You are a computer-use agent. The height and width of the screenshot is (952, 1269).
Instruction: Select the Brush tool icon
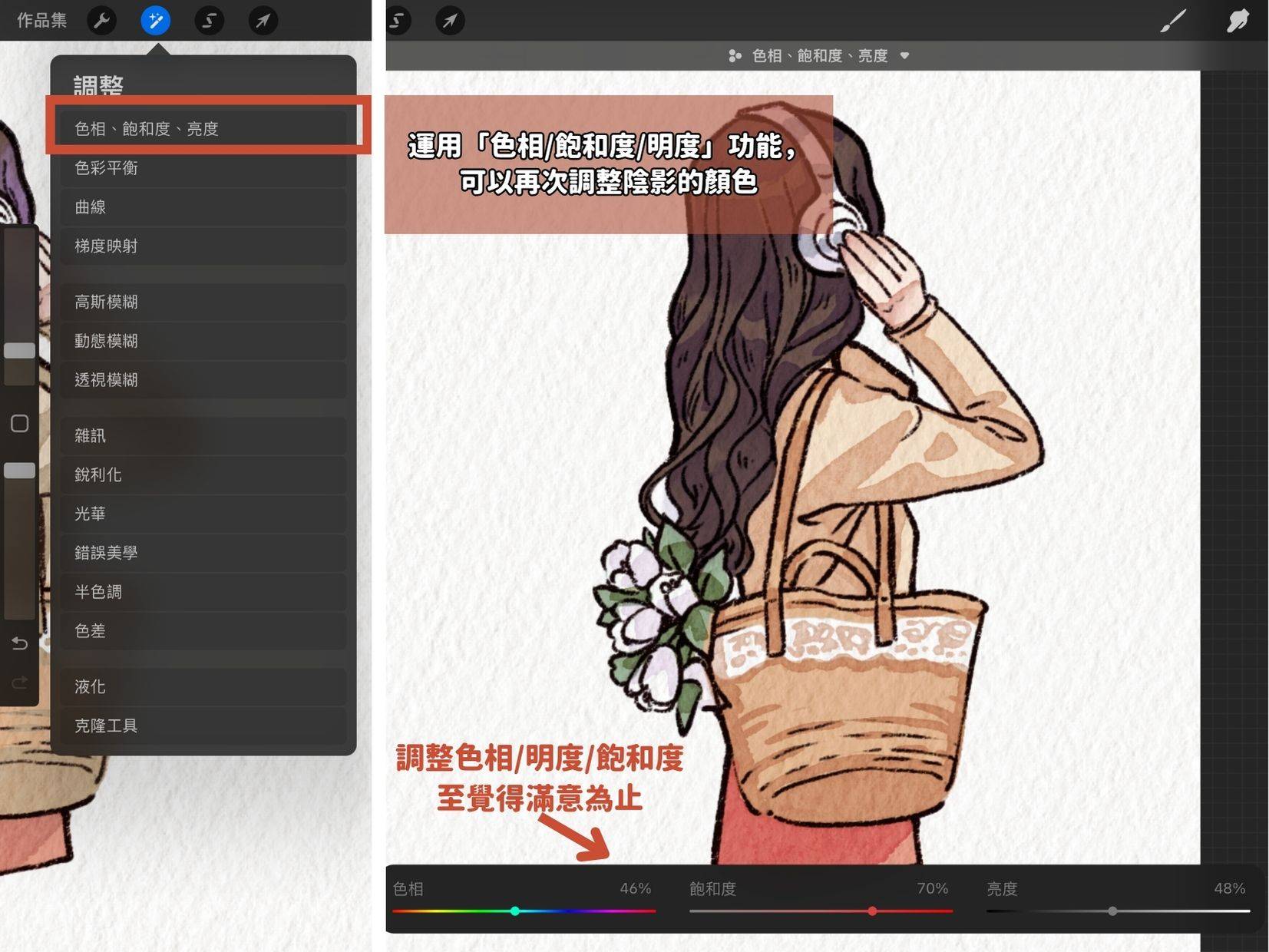[x=1172, y=21]
